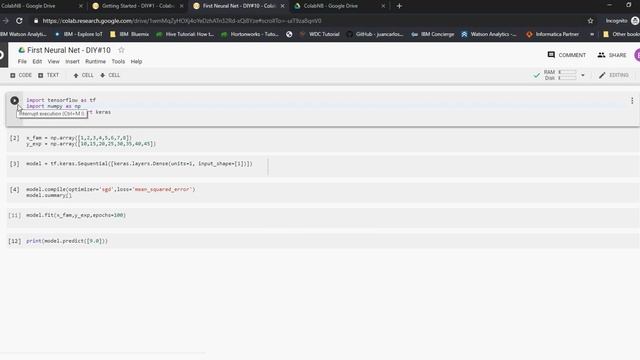The image size is (640, 360).
Task: Open the Insert menu
Action: 72,62
